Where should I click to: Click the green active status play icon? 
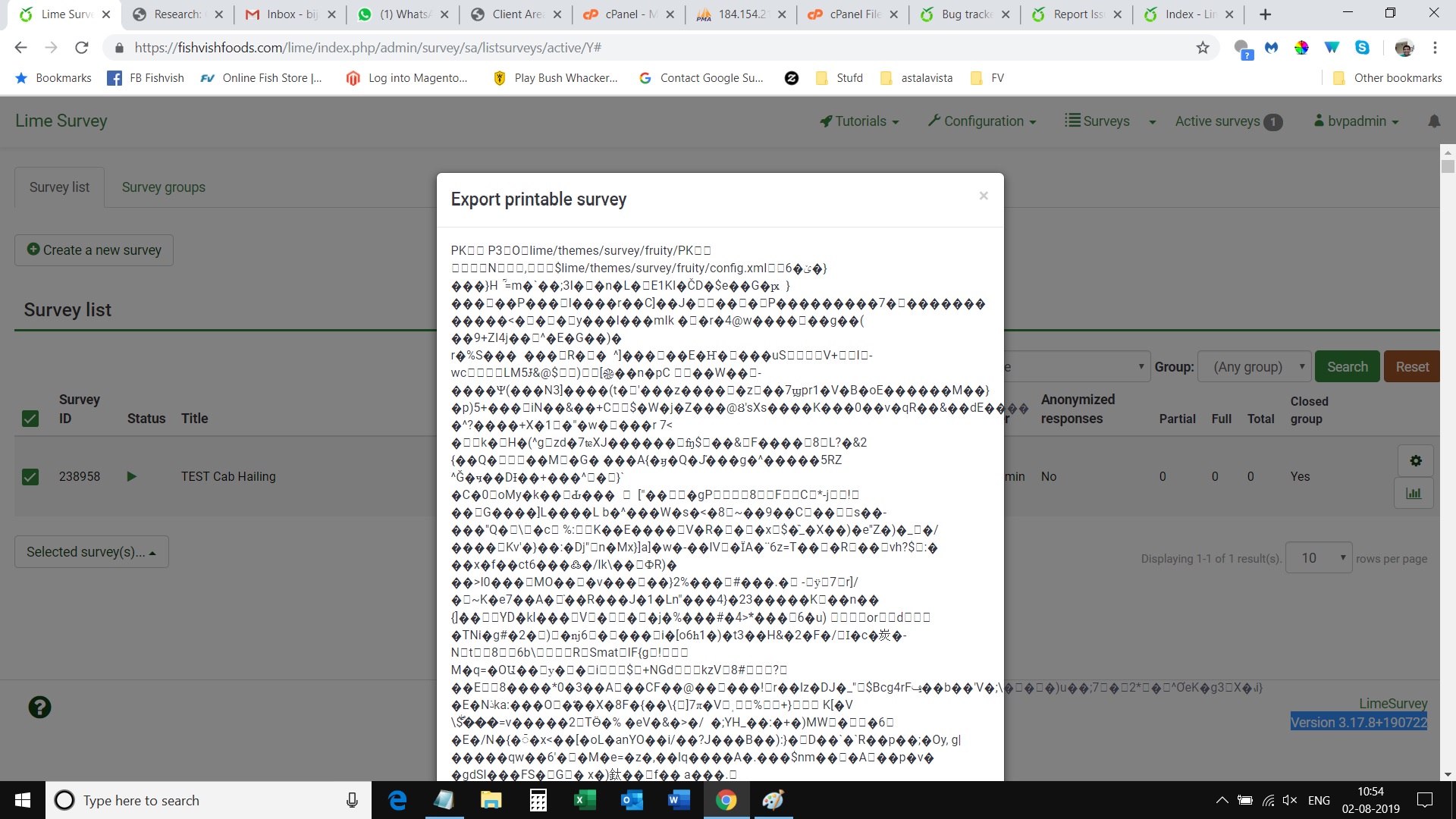(132, 476)
